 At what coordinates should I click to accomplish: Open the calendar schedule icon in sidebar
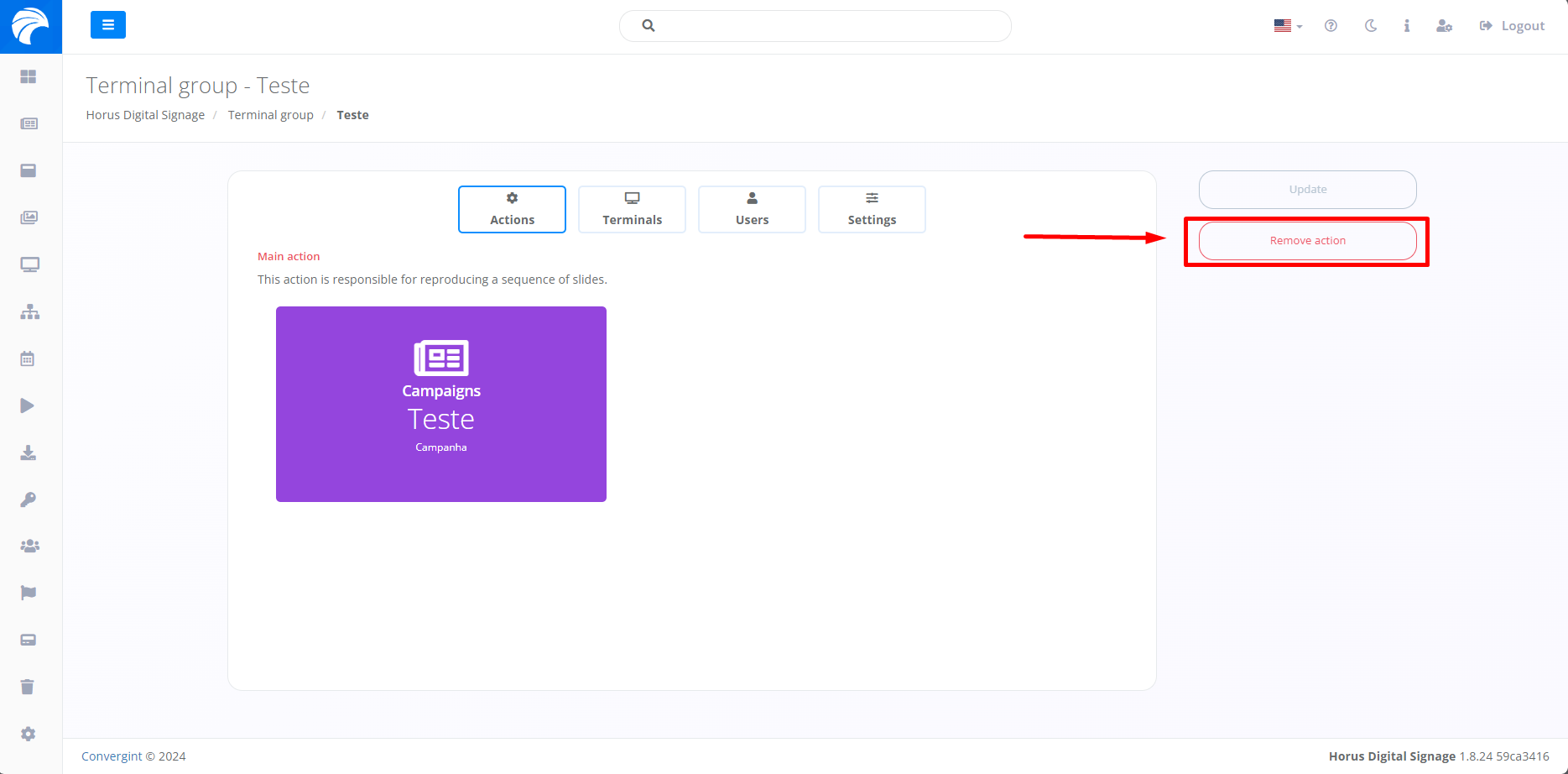[28, 358]
